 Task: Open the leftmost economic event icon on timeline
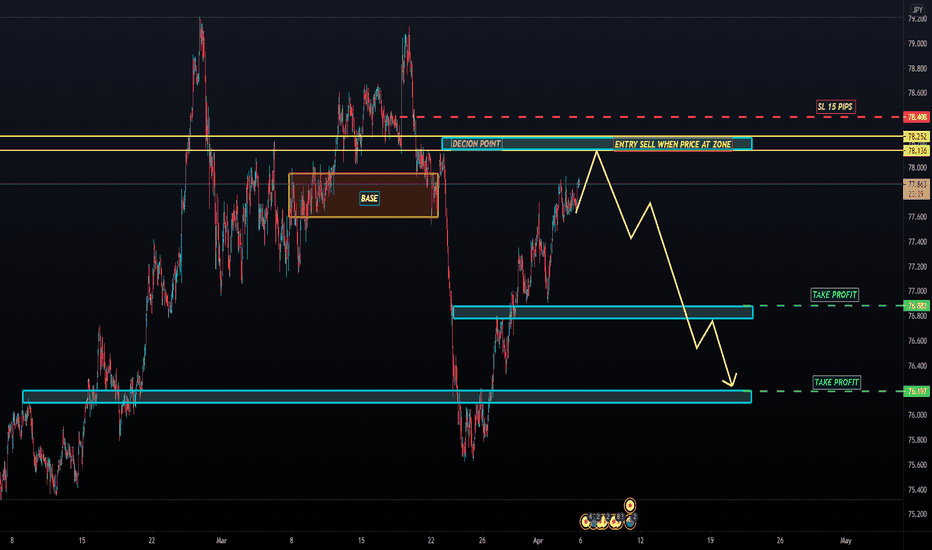pos(586,521)
